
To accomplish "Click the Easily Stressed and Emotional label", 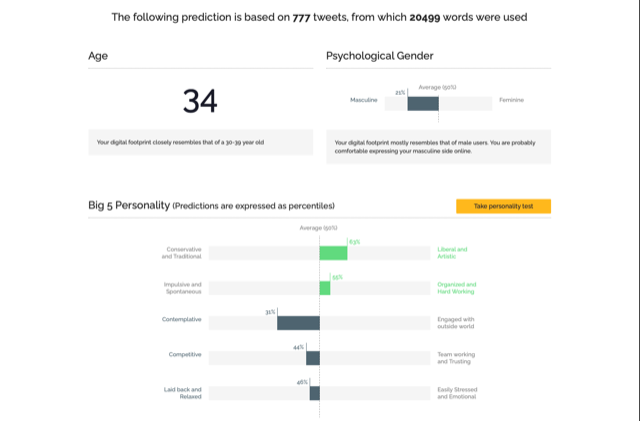I will 458,392.
